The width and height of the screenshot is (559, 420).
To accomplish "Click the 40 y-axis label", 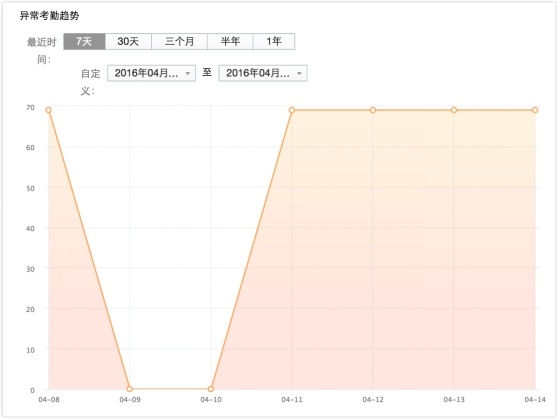I will (x=30, y=229).
